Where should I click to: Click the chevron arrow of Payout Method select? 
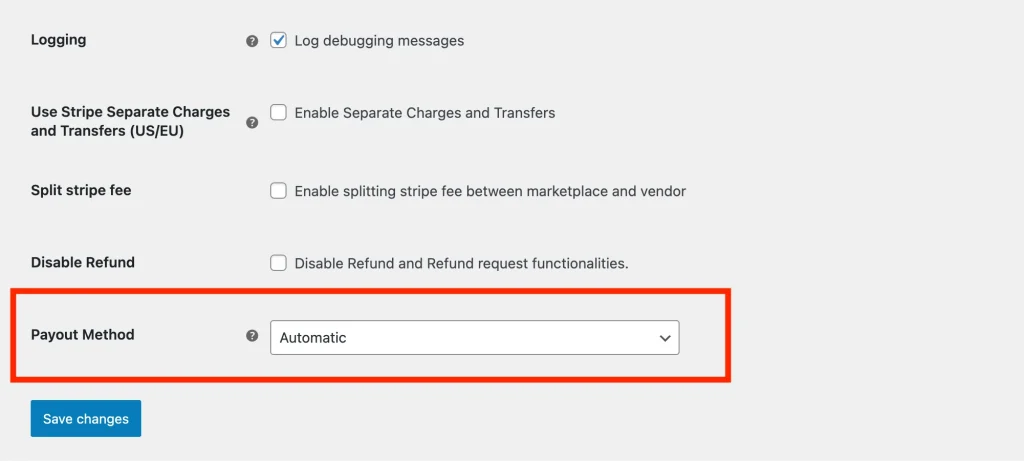(665, 338)
